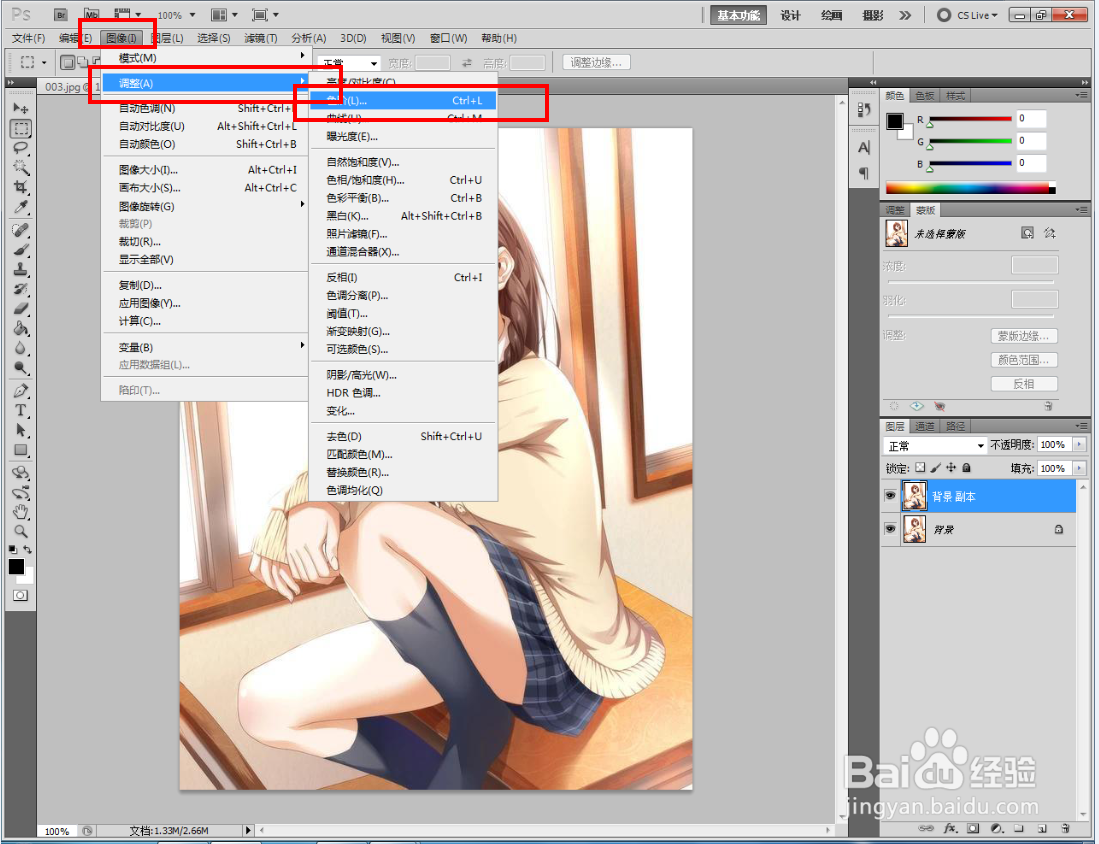
Task: Toggle lock image pixels brush icon
Action: 936,468
